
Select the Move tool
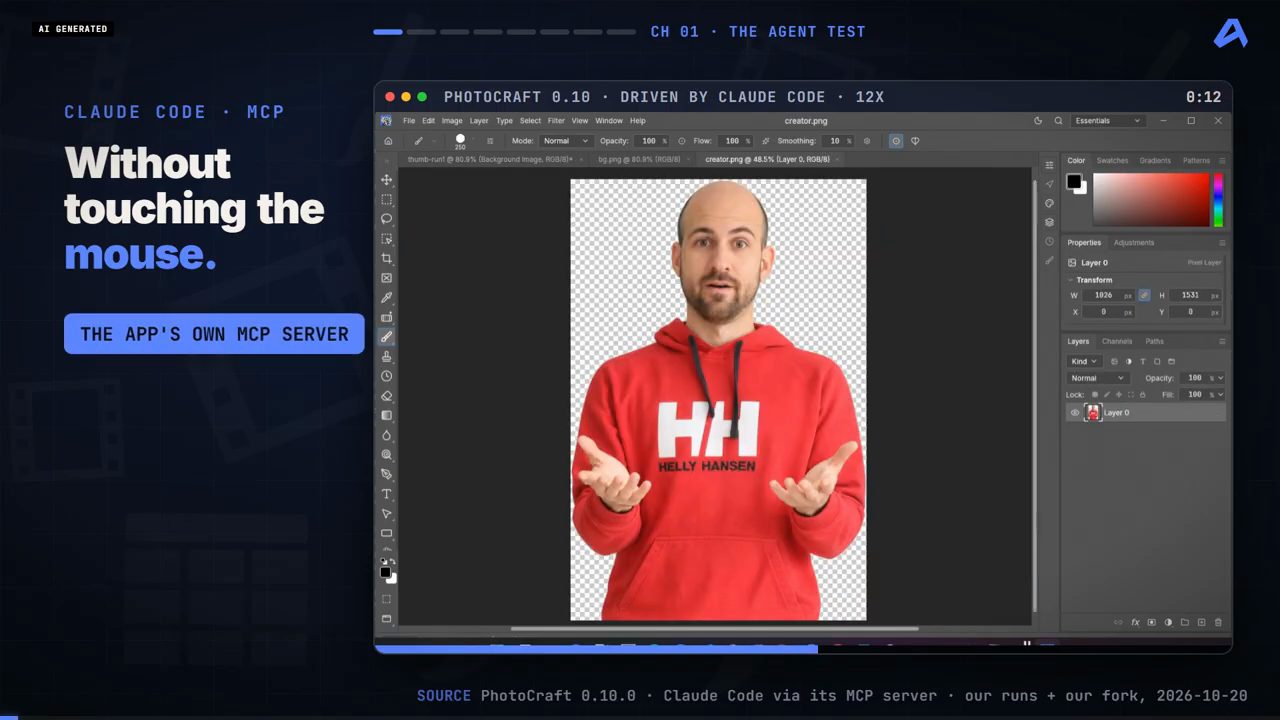point(387,180)
